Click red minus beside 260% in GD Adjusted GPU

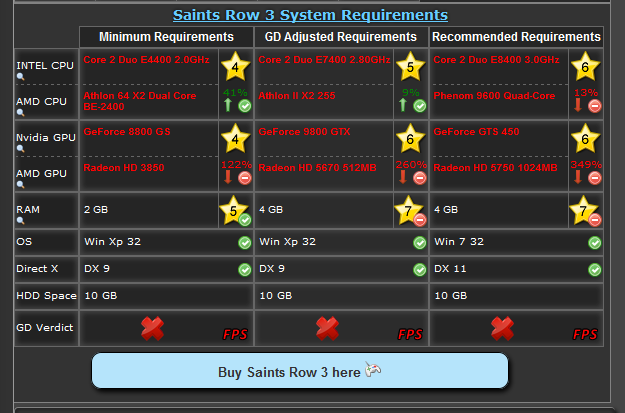pyautogui.click(x=420, y=178)
